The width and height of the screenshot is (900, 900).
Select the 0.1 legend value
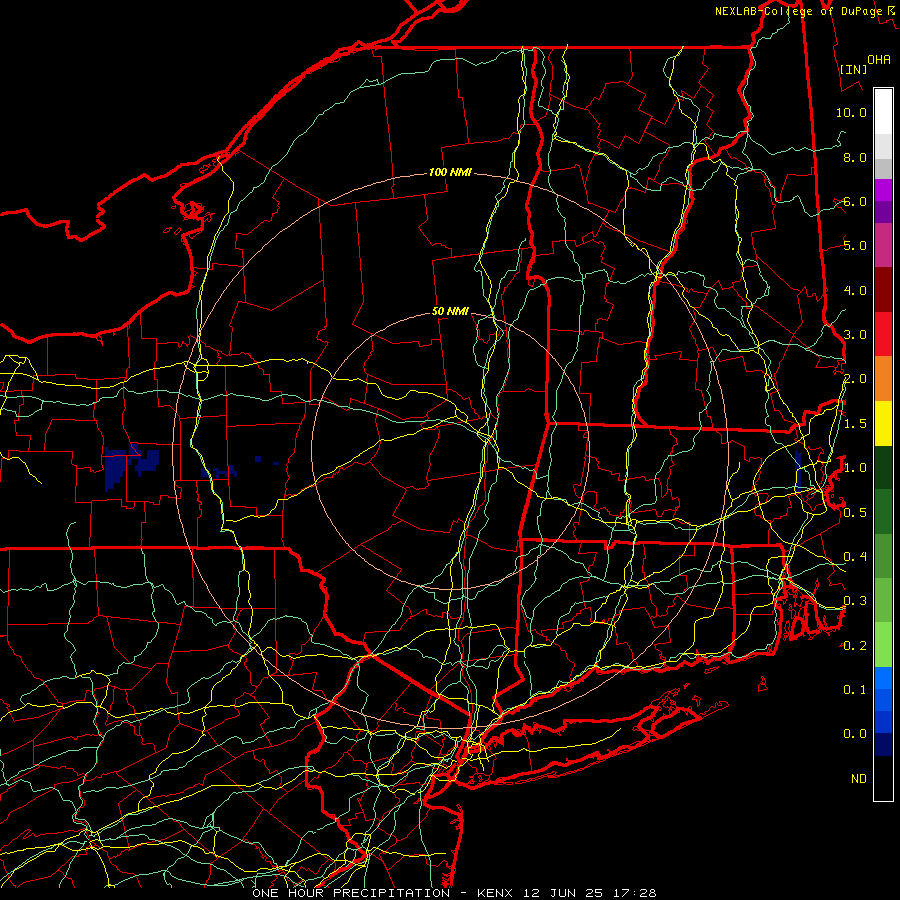855,689
